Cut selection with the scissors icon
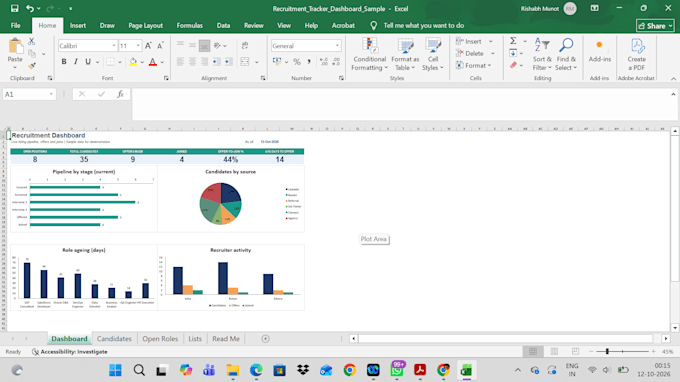 coord(32,42)
